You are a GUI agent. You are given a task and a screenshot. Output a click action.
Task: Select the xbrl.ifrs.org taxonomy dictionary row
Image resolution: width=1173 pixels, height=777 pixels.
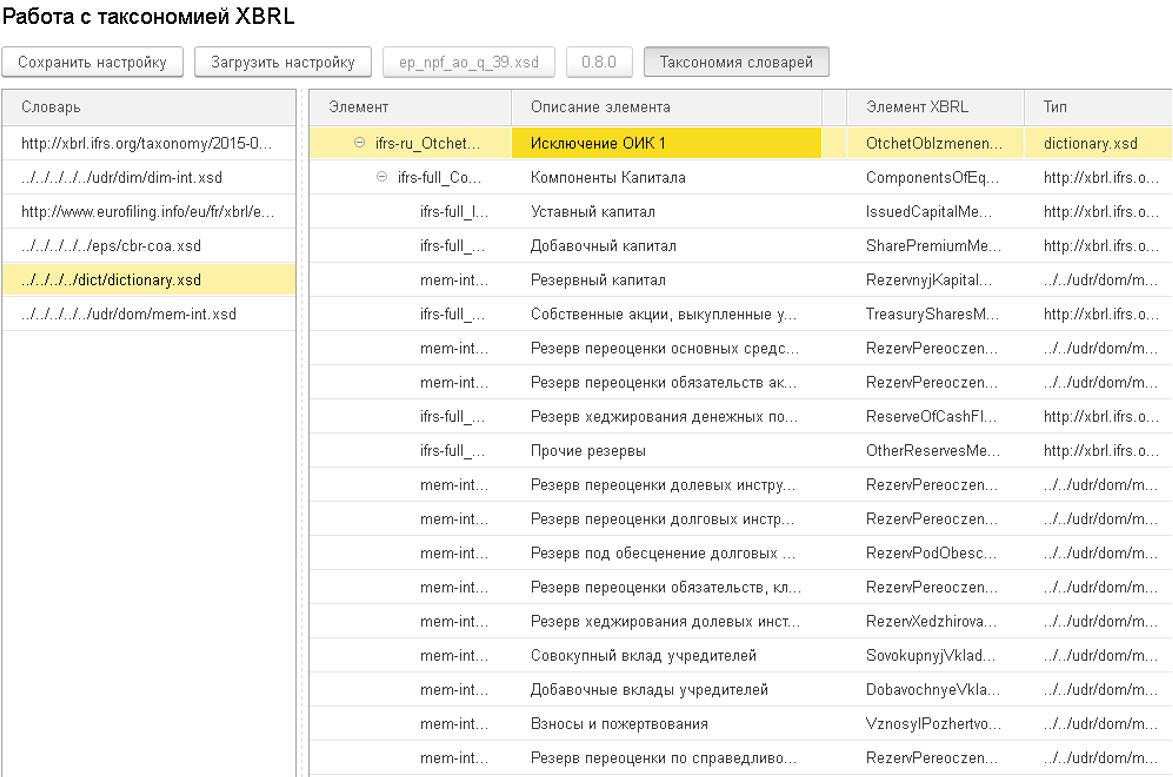[x=146, y=144]
